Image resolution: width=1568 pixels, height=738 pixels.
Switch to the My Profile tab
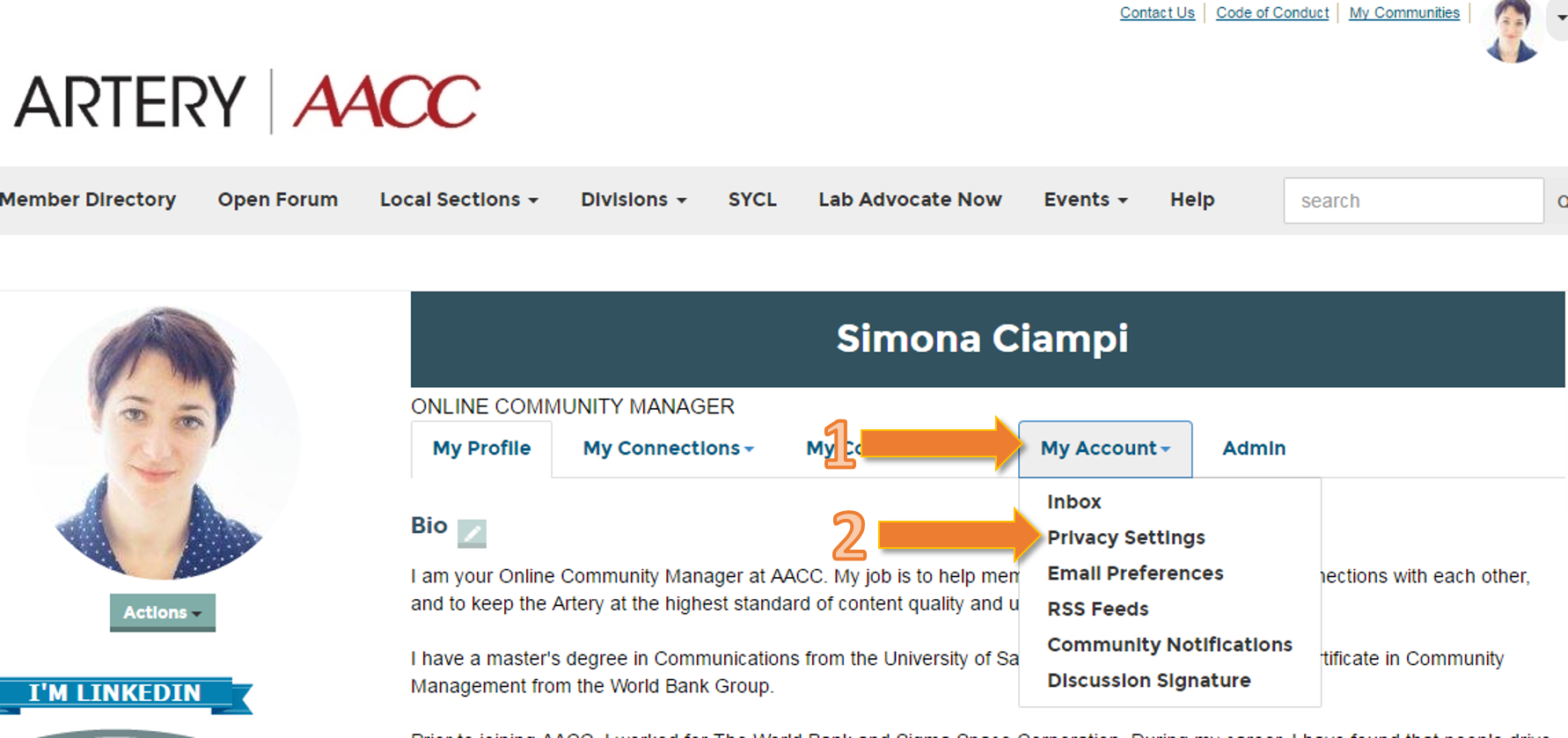[x=481, y=449]
